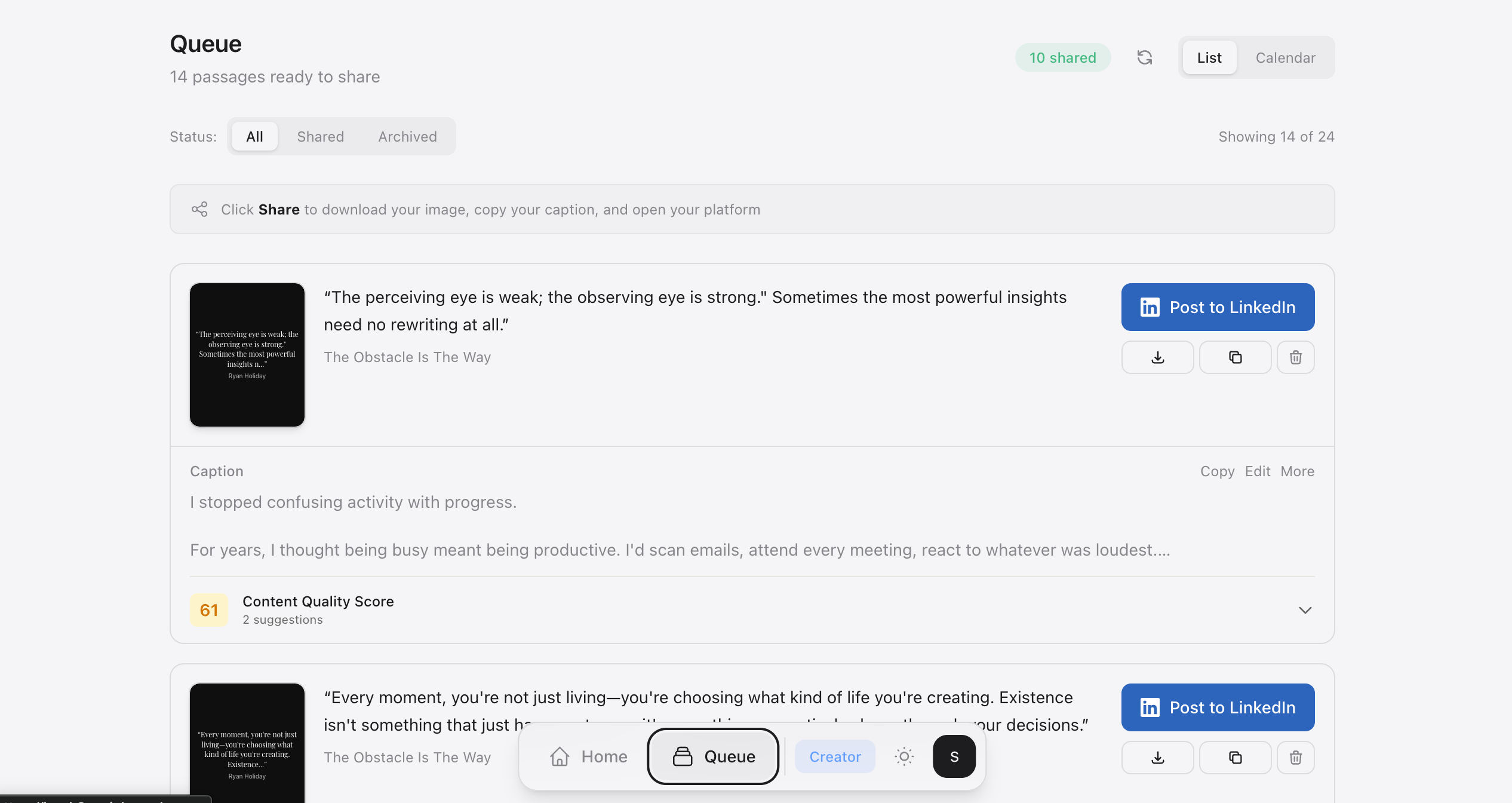
Task: Download image for second passage
Action: [x=1157, y=758]
